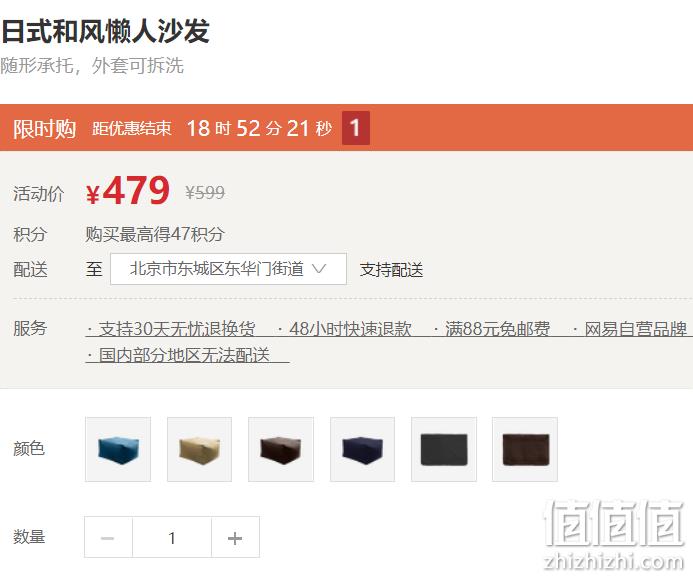
Task: Click the ¥479 activity price
Action: click(x=128, y=191)
